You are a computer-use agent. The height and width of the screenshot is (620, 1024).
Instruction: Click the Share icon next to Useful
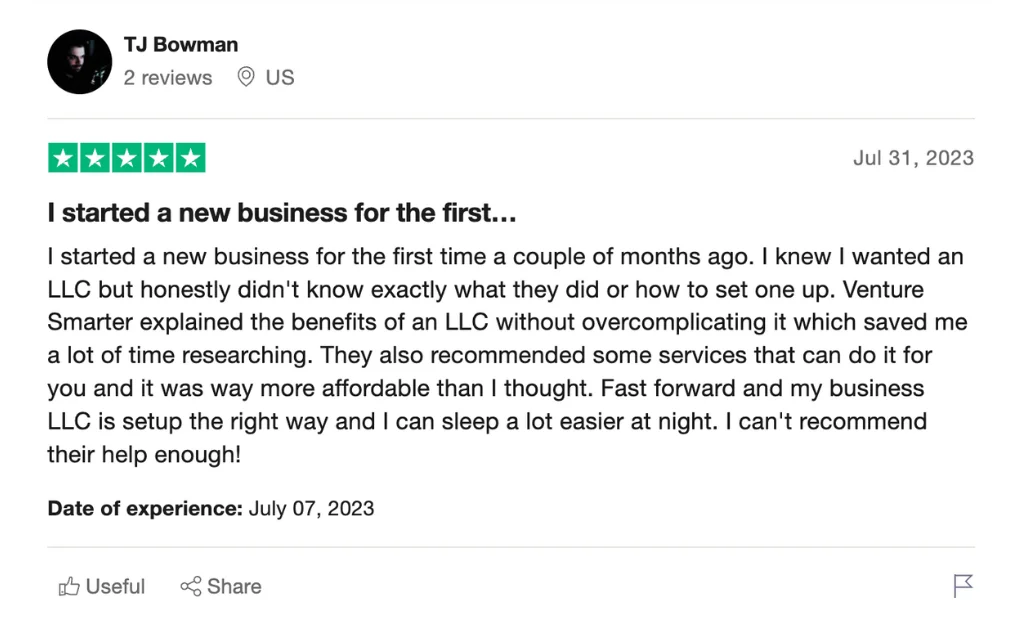(x=191, y=587)
